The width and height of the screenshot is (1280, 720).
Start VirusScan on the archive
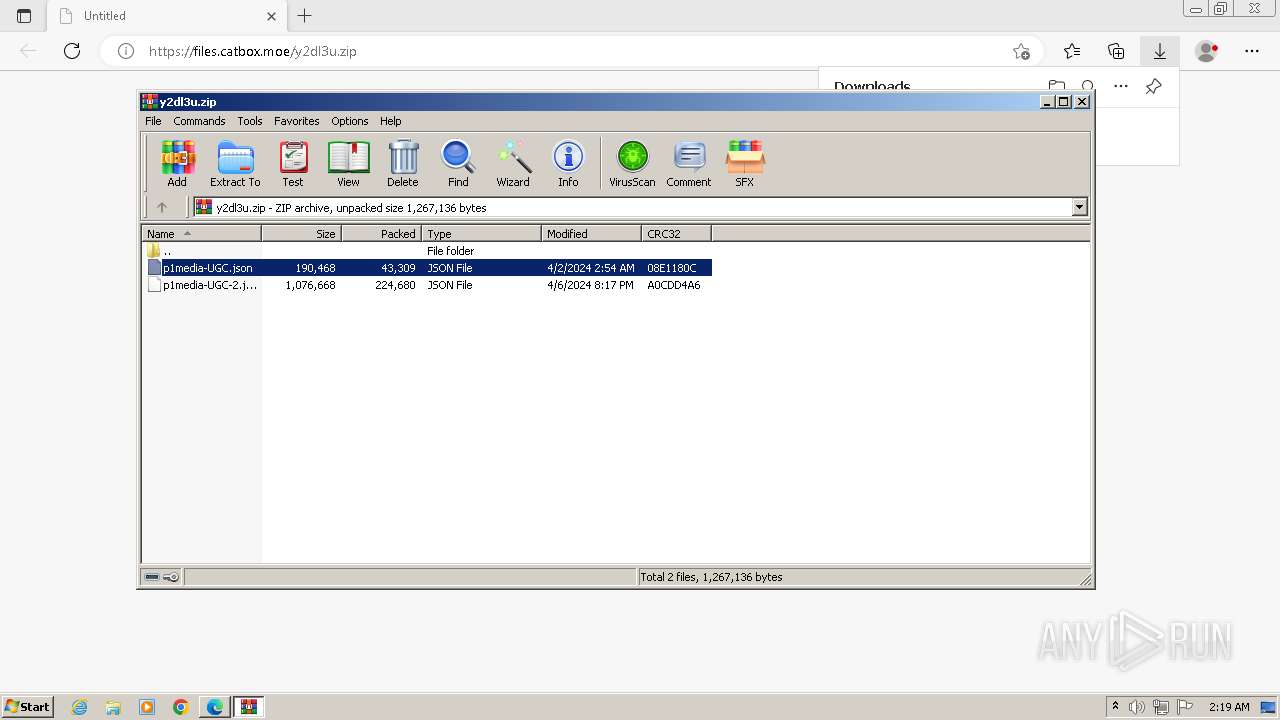tap(632, 163)
